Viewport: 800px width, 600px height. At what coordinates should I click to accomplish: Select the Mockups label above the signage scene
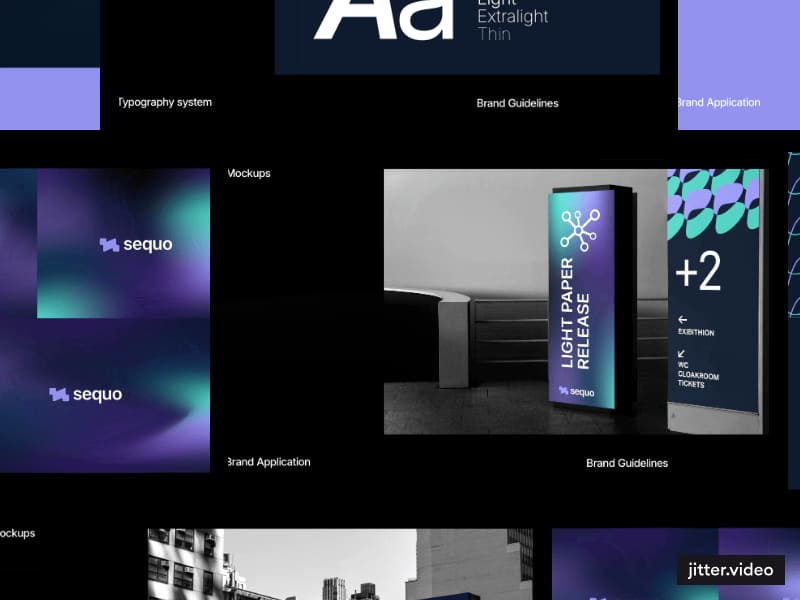click(x=247, y=173)
